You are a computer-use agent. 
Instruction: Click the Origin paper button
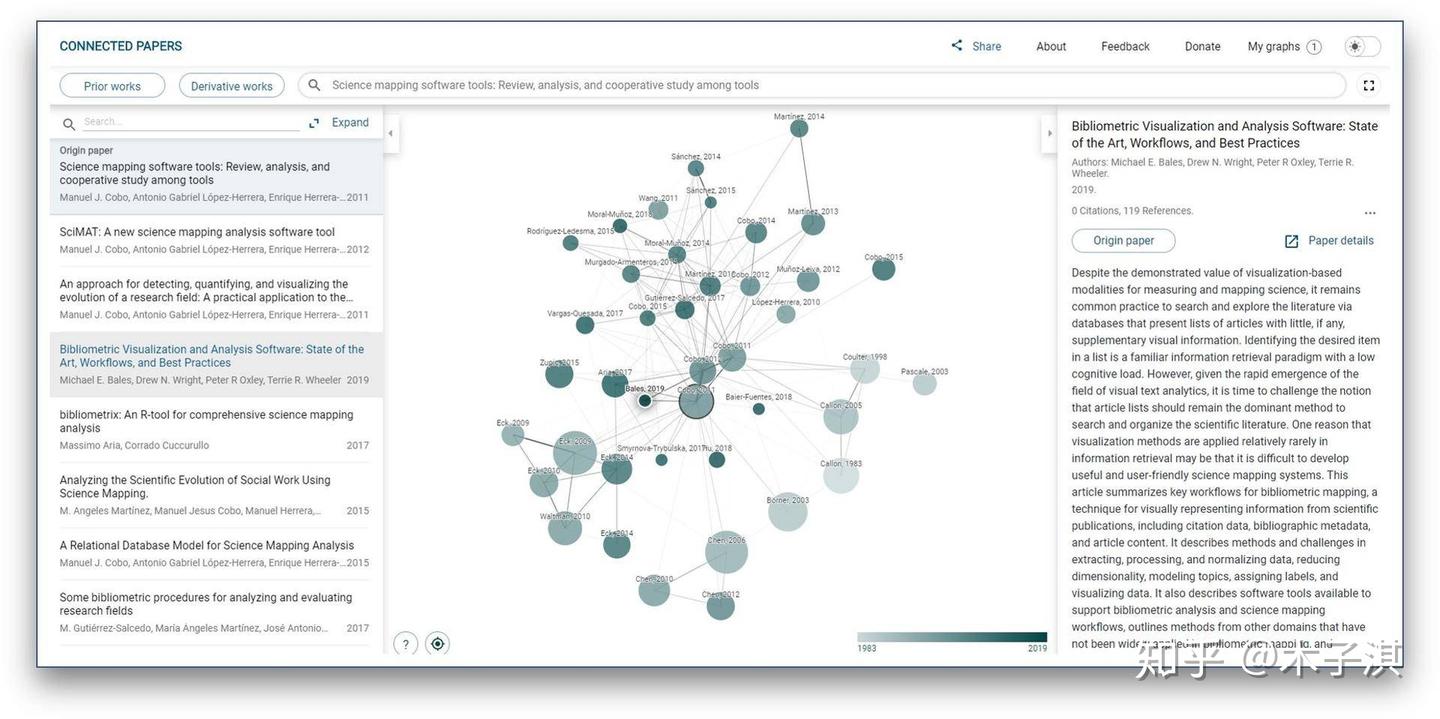[1123, 241]
